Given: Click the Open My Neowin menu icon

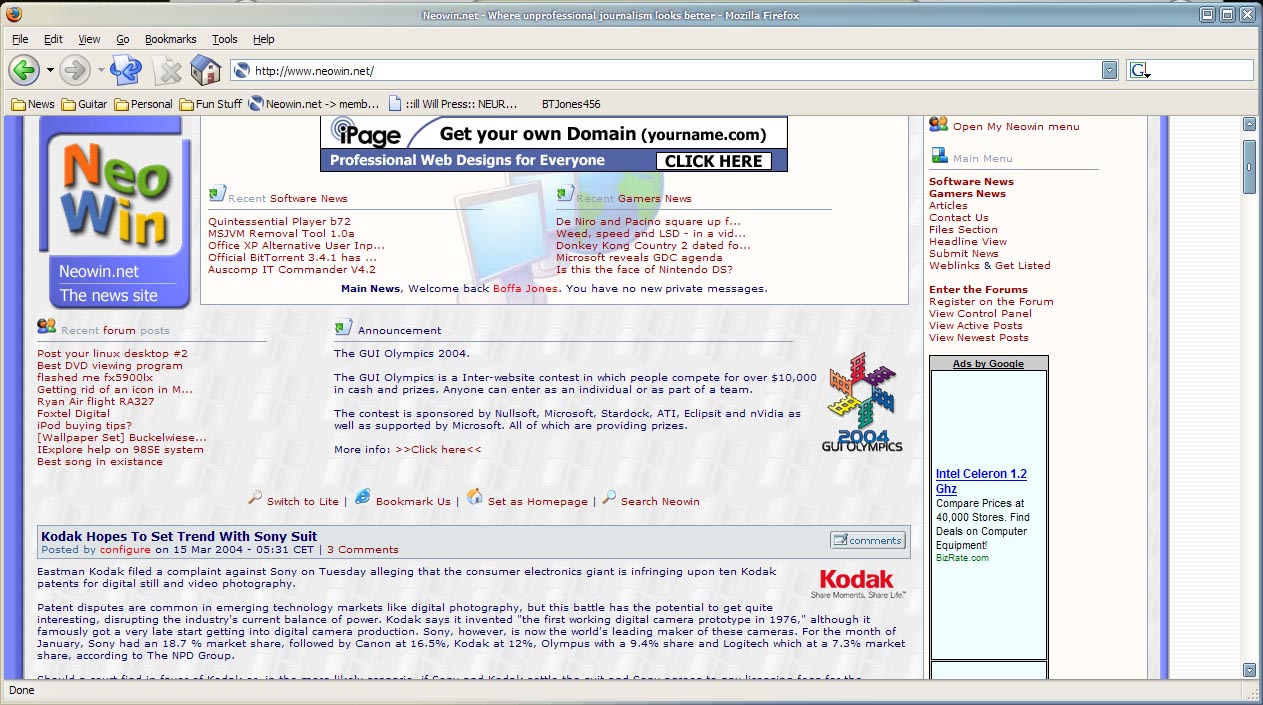Looking at the screenshot, I should click(x=938, y=124).
